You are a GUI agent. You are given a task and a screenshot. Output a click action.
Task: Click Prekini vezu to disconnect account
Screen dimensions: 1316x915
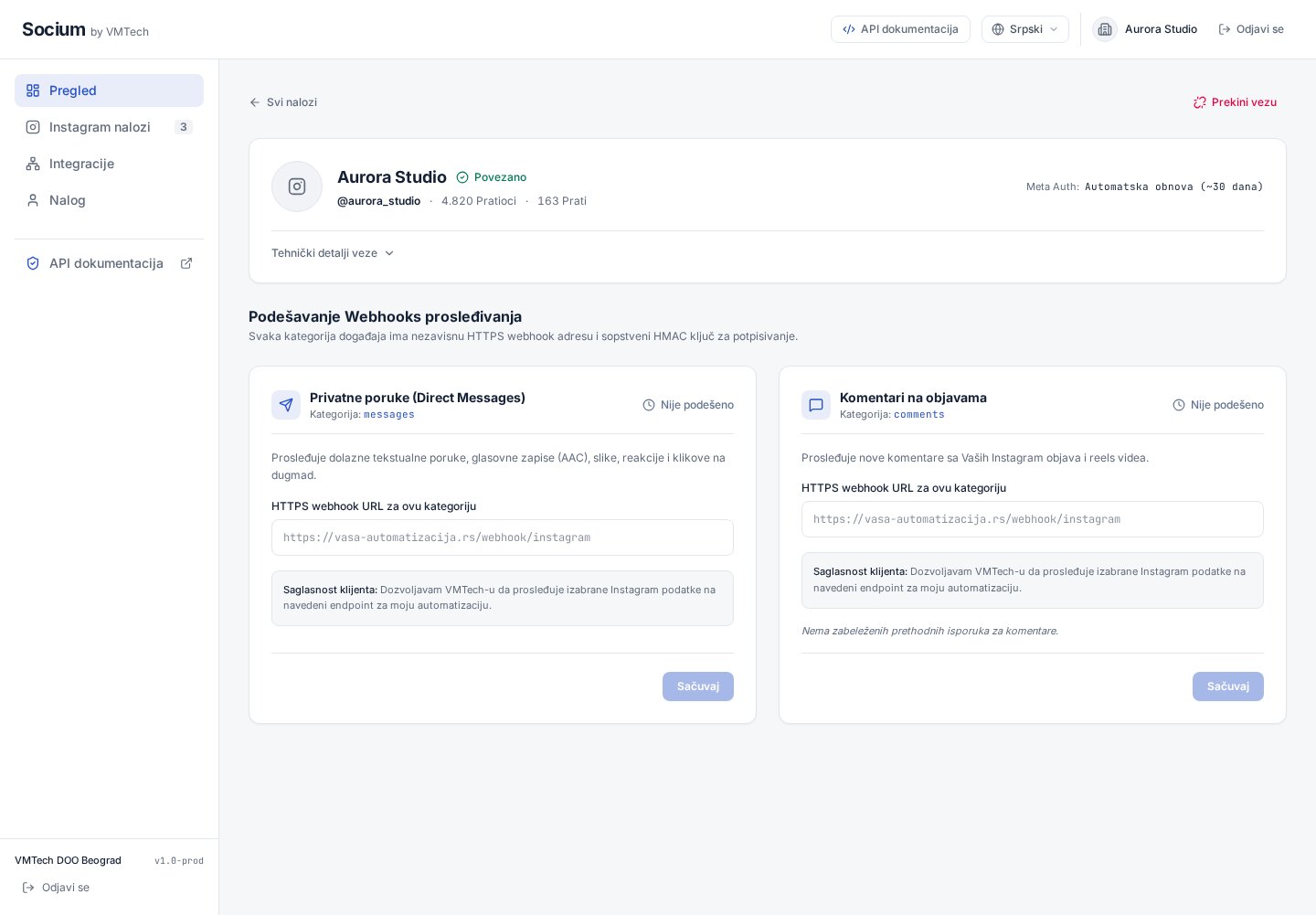pos(1235,102)
